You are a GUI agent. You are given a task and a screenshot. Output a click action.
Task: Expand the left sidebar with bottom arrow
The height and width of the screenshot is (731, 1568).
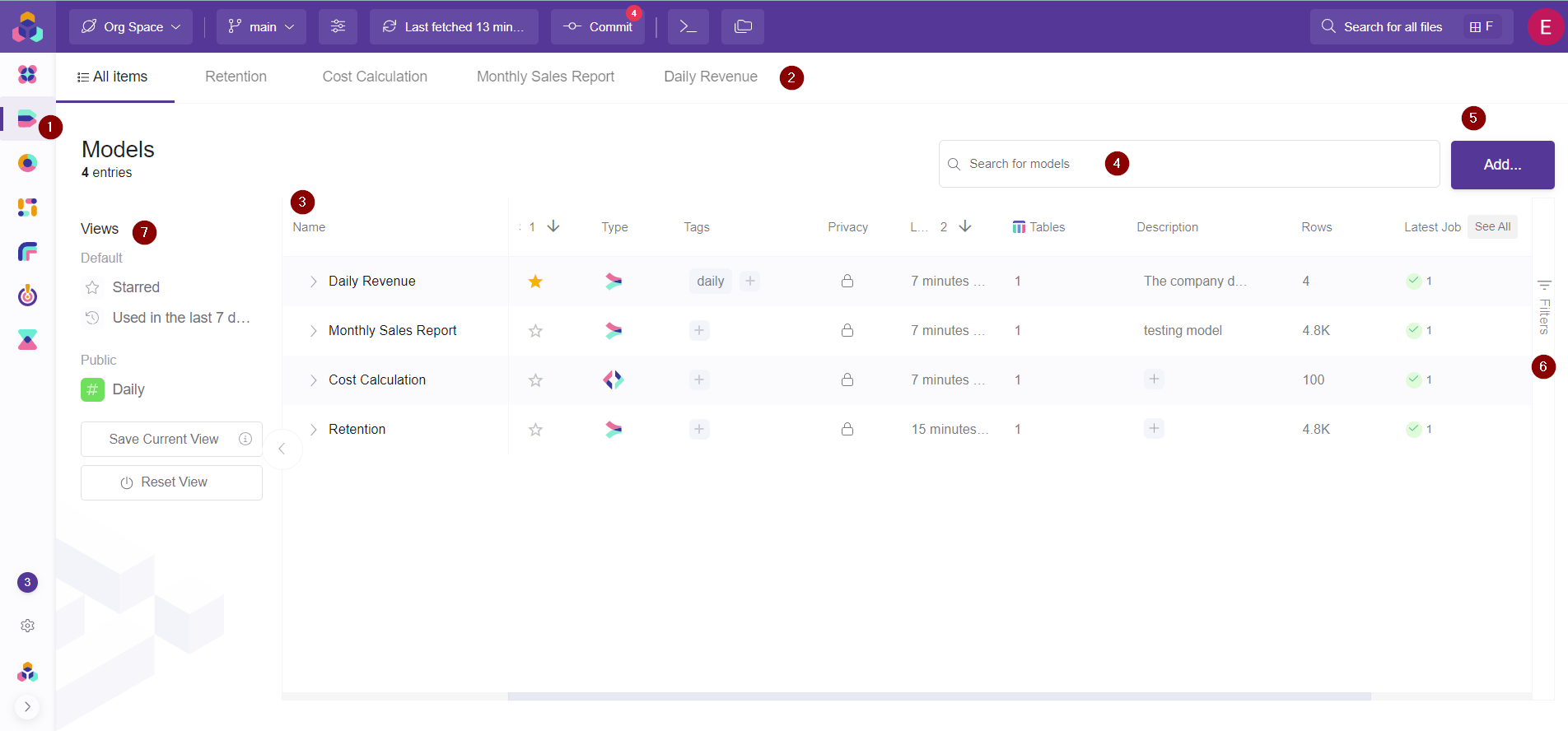(27, 706)
